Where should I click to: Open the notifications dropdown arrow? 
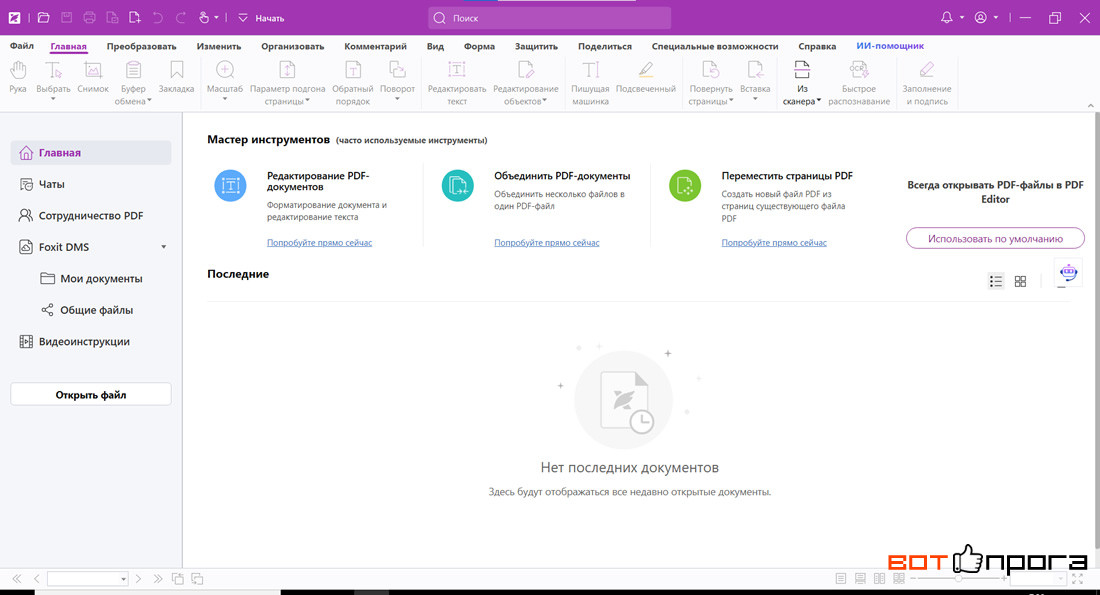click(x=962, y=18)
